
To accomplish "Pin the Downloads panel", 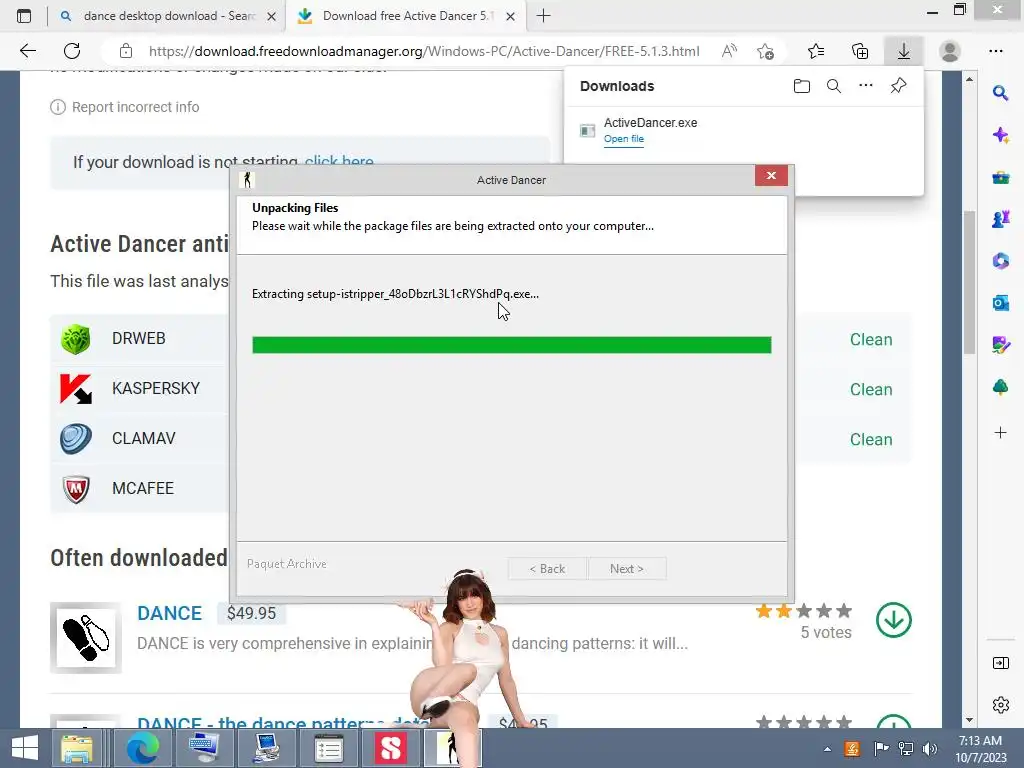I will [899, 86].
